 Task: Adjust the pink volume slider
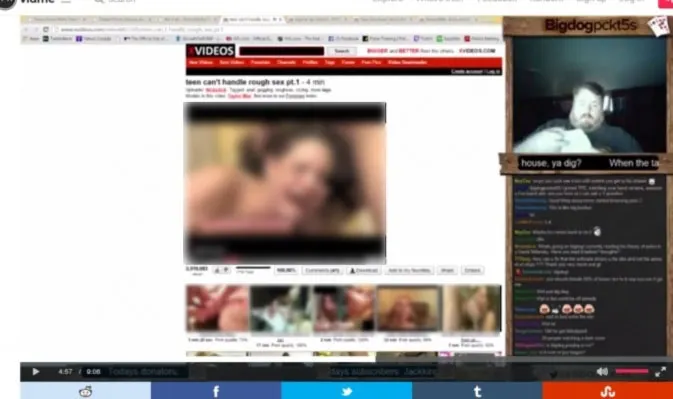coord(632,371)
